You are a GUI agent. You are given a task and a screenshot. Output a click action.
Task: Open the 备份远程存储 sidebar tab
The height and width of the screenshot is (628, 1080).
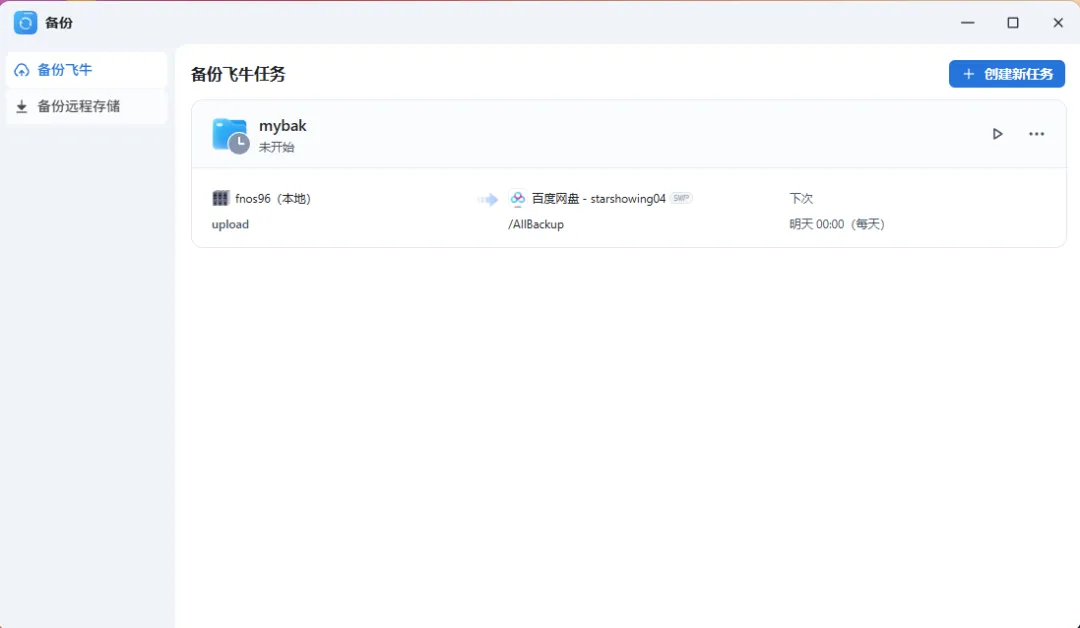click(86, 106)
